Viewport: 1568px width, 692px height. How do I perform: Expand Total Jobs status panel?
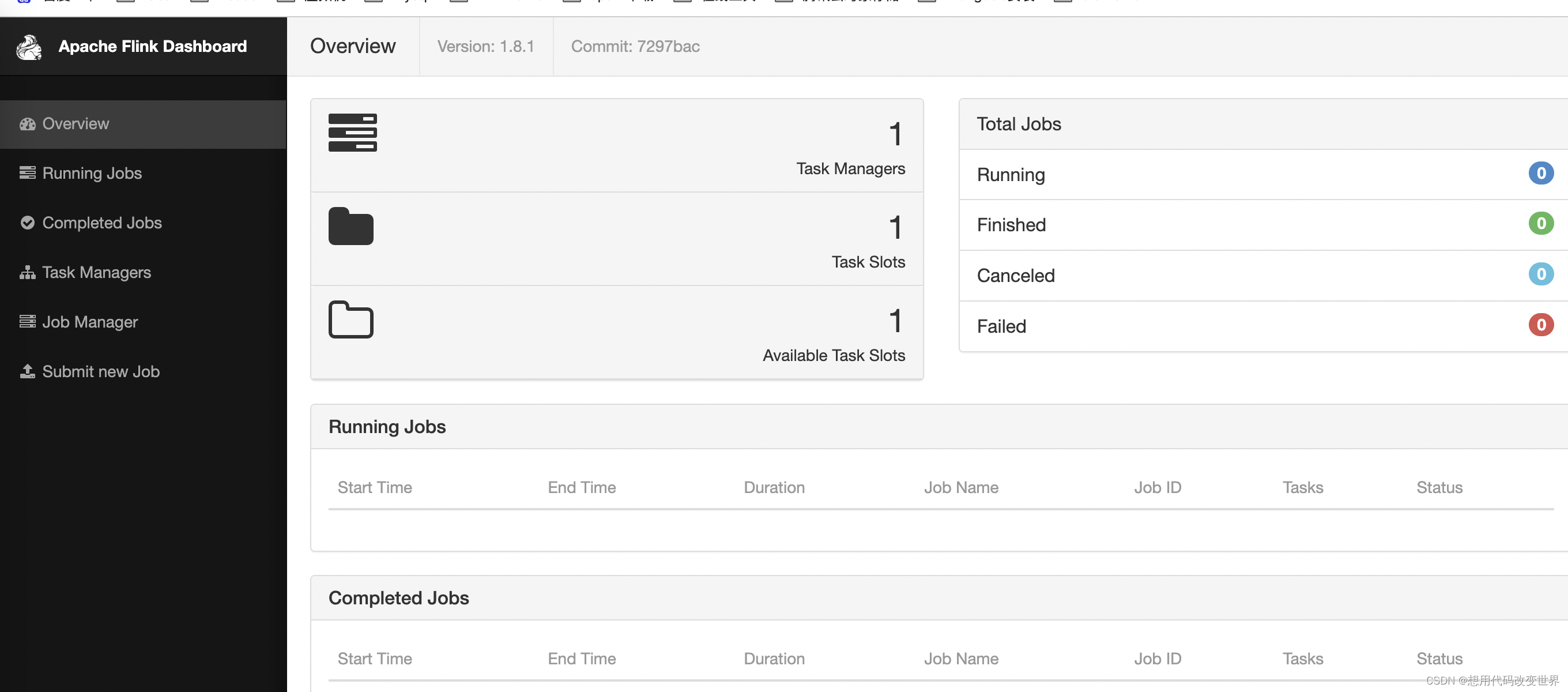click(x=1019, y=123)
